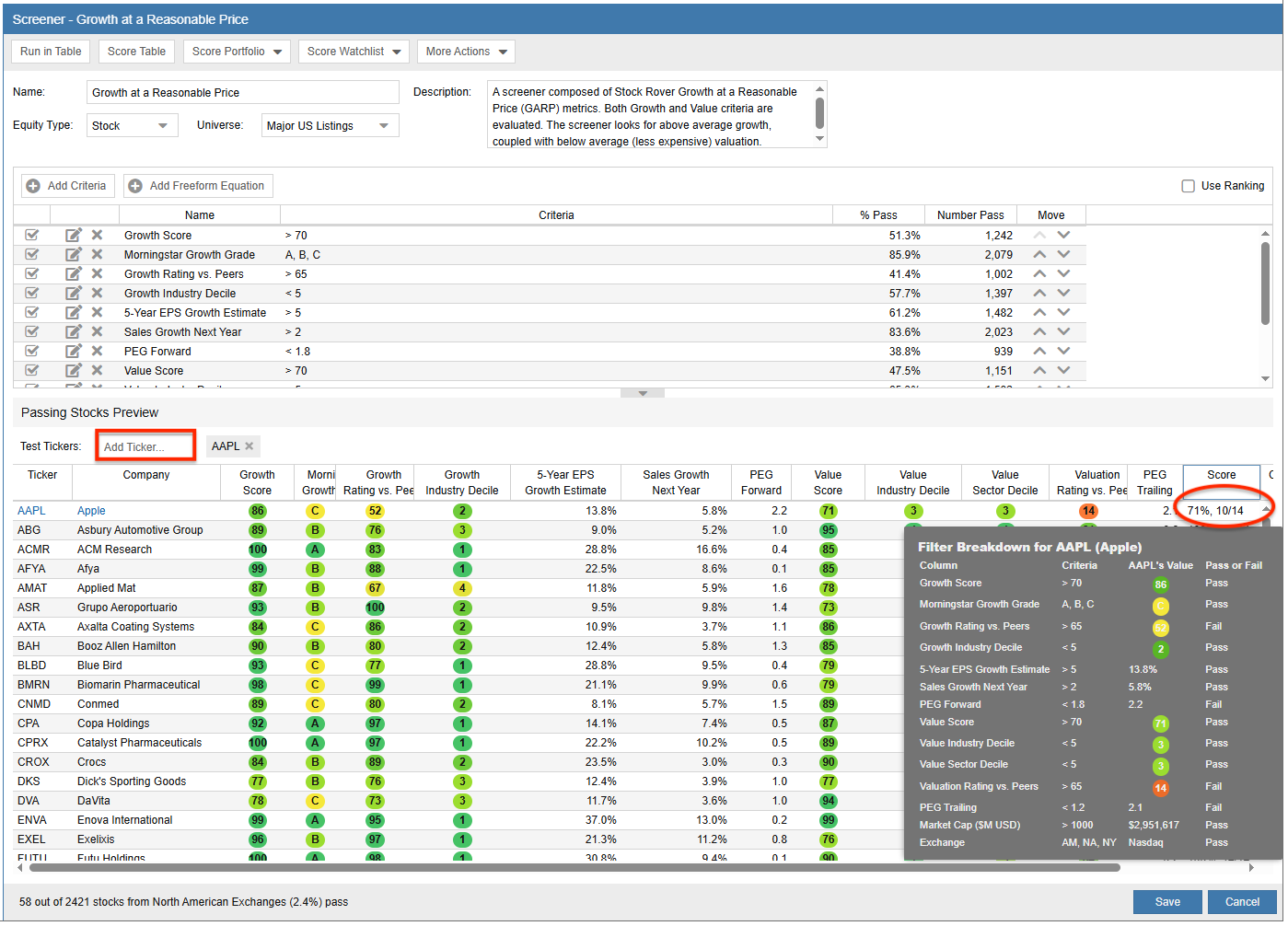Toggle the 5-Year EPS Growth Estimate checkbox
Screen dimensions: 1288x926
coord(32,313)
